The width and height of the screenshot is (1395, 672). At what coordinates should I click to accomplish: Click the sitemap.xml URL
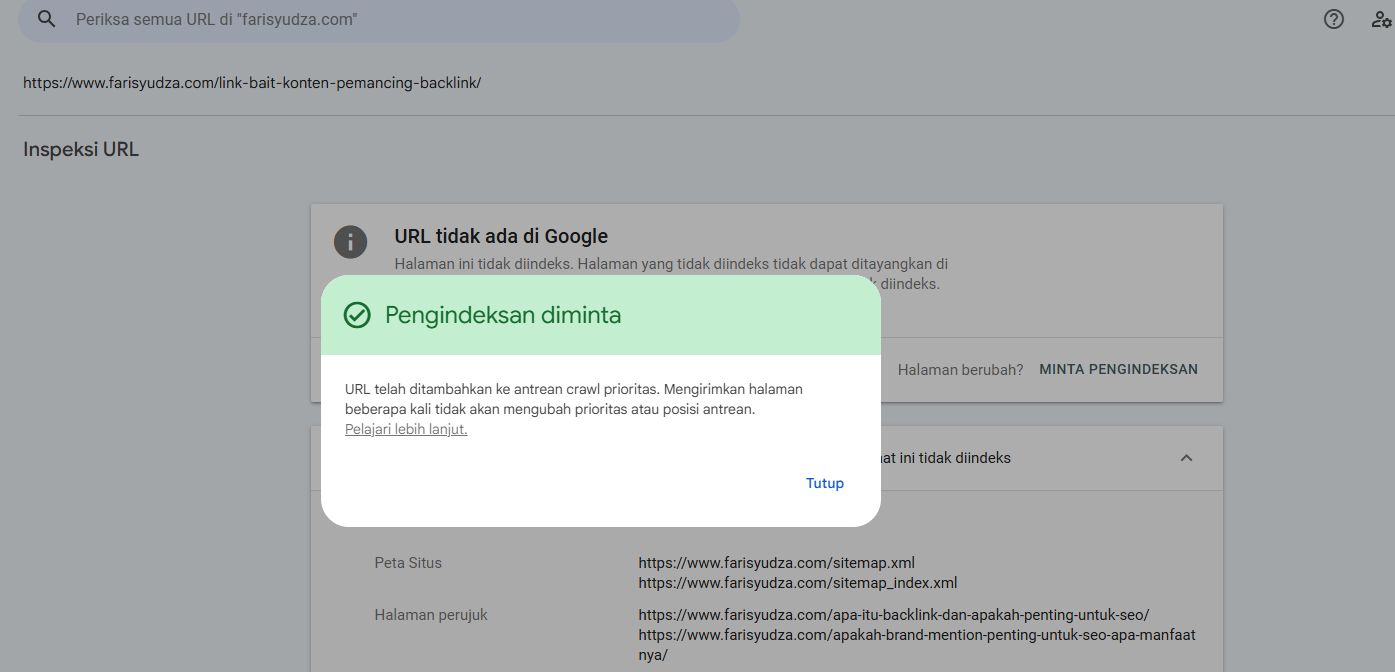tap(776, 562)
